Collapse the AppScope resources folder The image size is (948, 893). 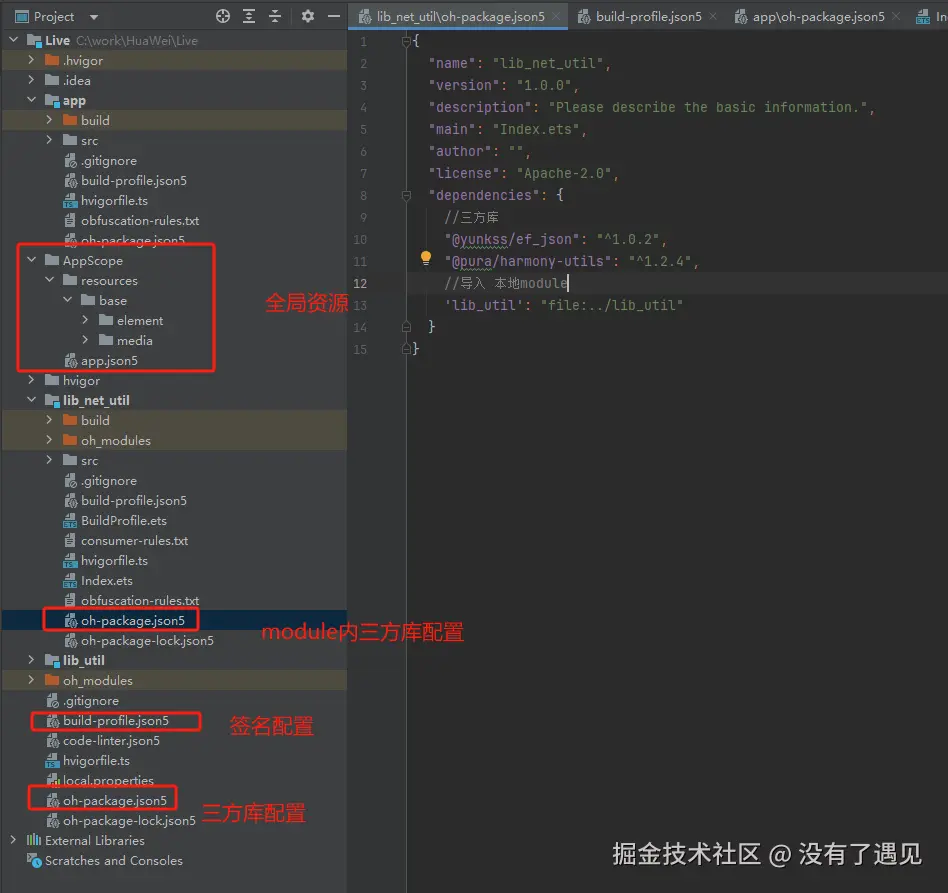[x=50, y=280]
